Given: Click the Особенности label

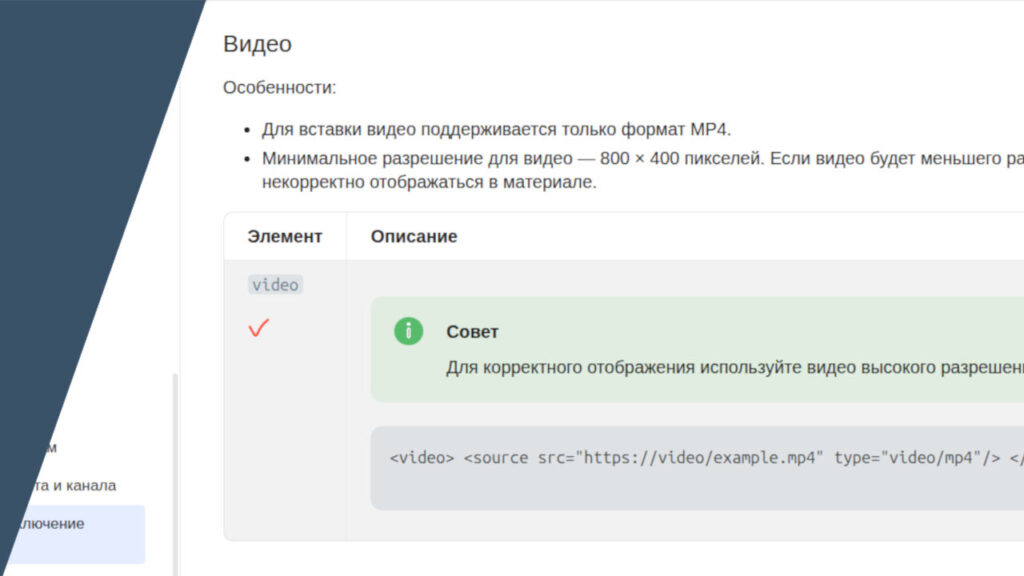Looking at the screenshot, I should pos(279,88).
